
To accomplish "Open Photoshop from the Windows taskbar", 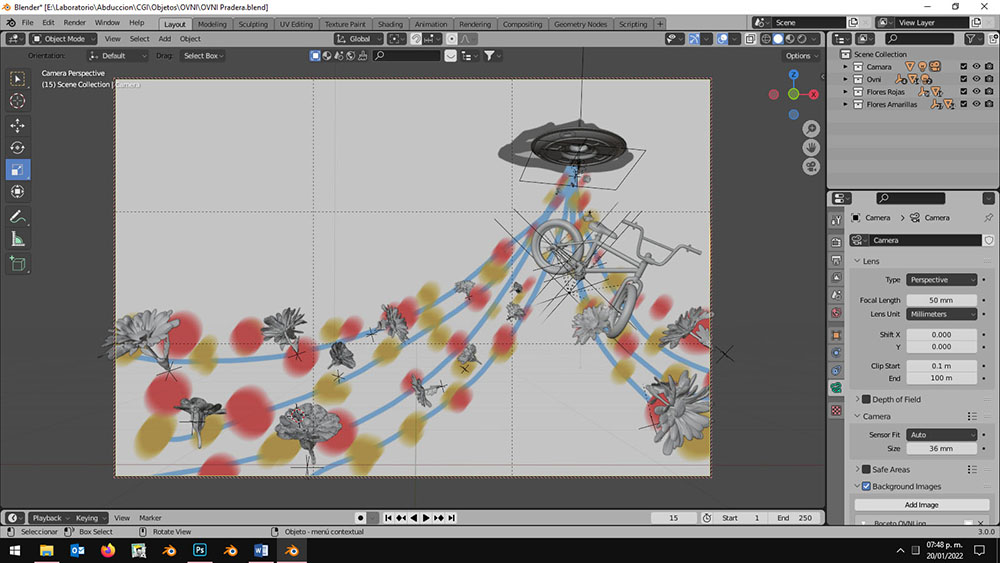I will [200, 550].
